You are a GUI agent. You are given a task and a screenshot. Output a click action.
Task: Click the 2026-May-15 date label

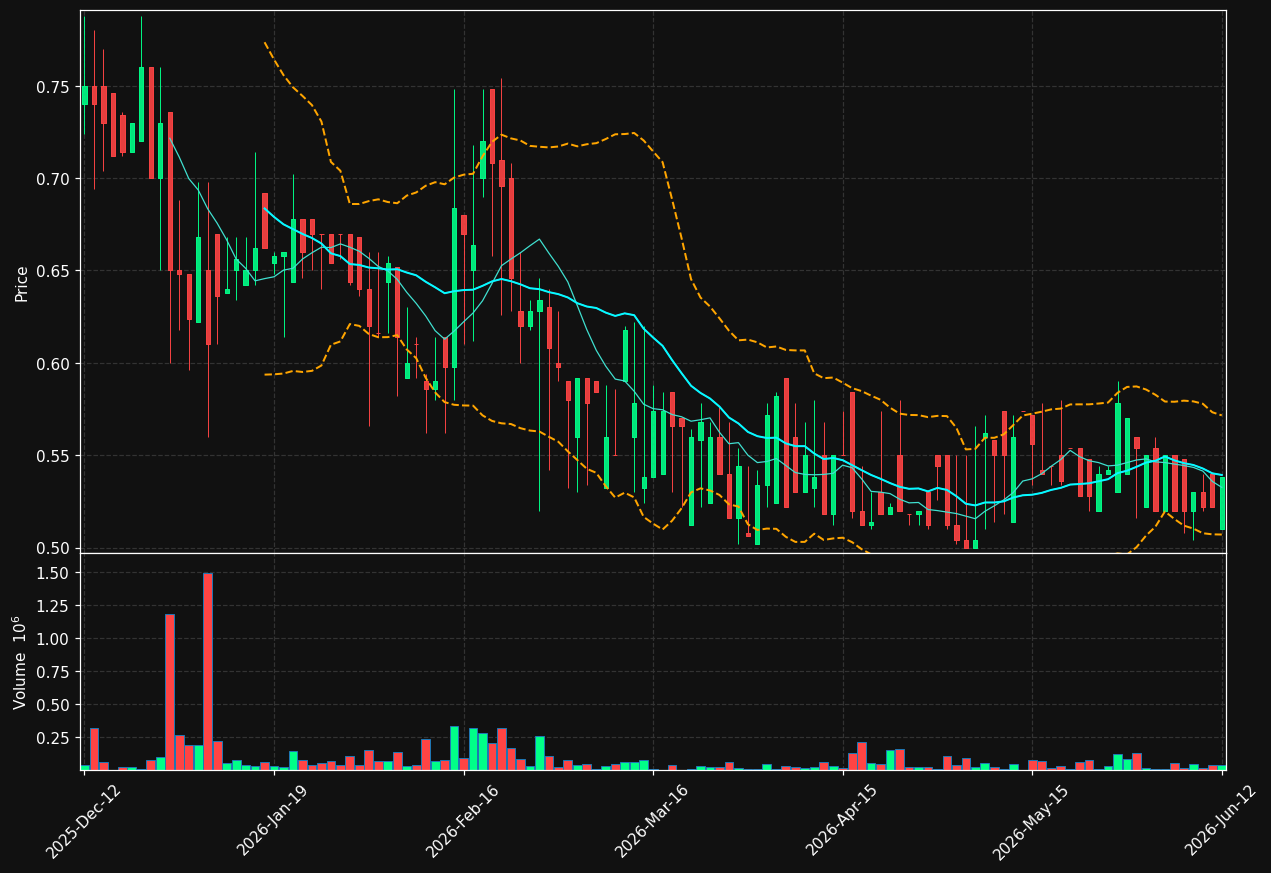click(x=1031, y=820)
